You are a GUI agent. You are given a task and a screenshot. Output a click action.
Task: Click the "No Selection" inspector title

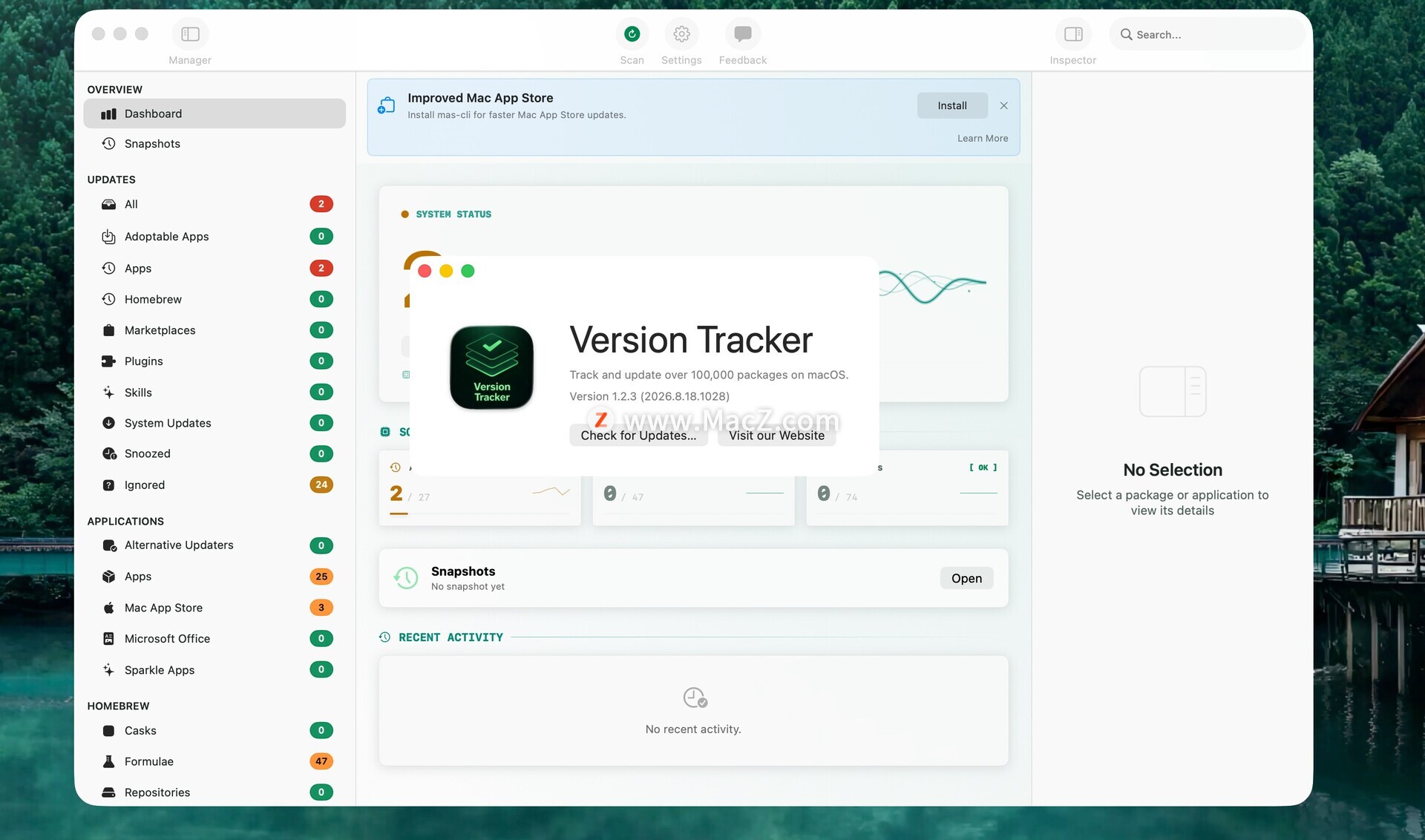(1173, 470)
